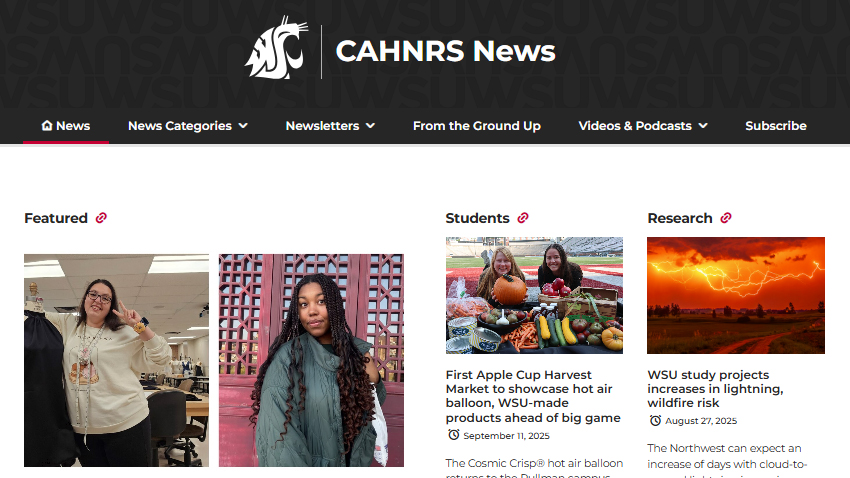This screenshot has height=478, width=850.
Task: Expand the Videos & Podcasts dropdown chevron
Action: coord(703,126)
